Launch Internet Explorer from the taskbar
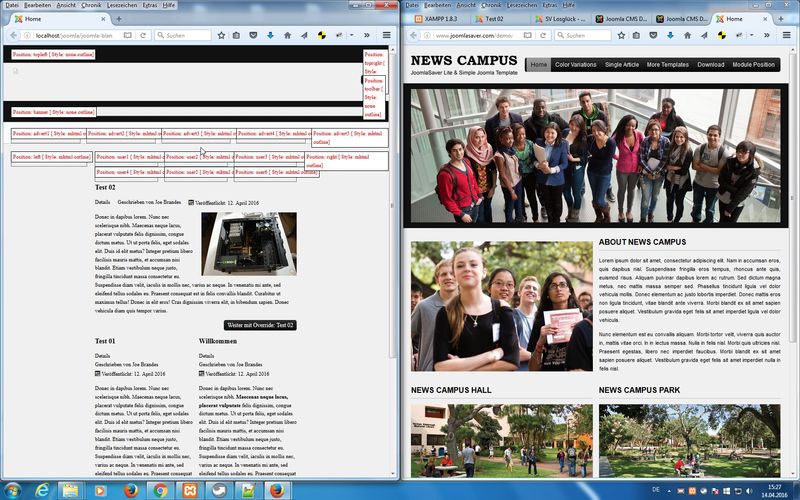Screen dimensions: 800x500 point(42,490)
